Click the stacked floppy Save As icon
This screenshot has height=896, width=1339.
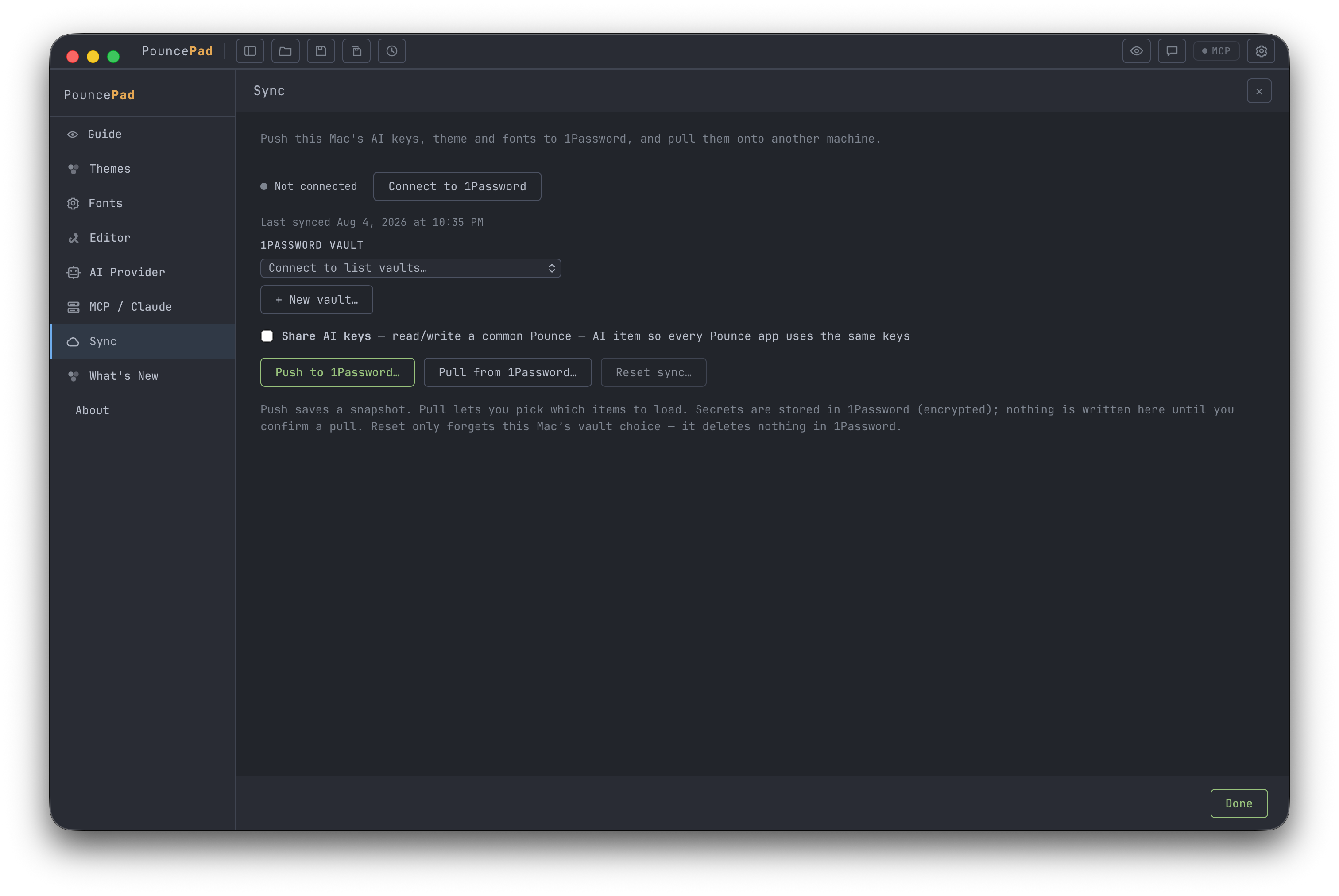click(x=356, y=51)
